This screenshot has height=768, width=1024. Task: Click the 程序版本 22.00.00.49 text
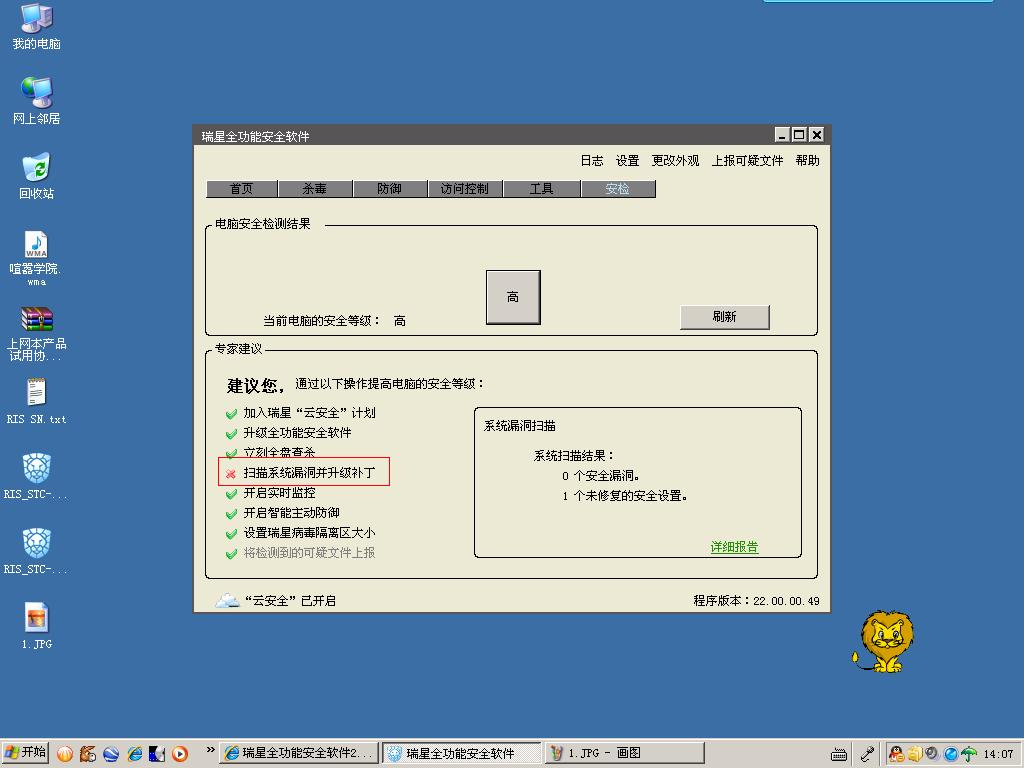click(x=756, y=601)
